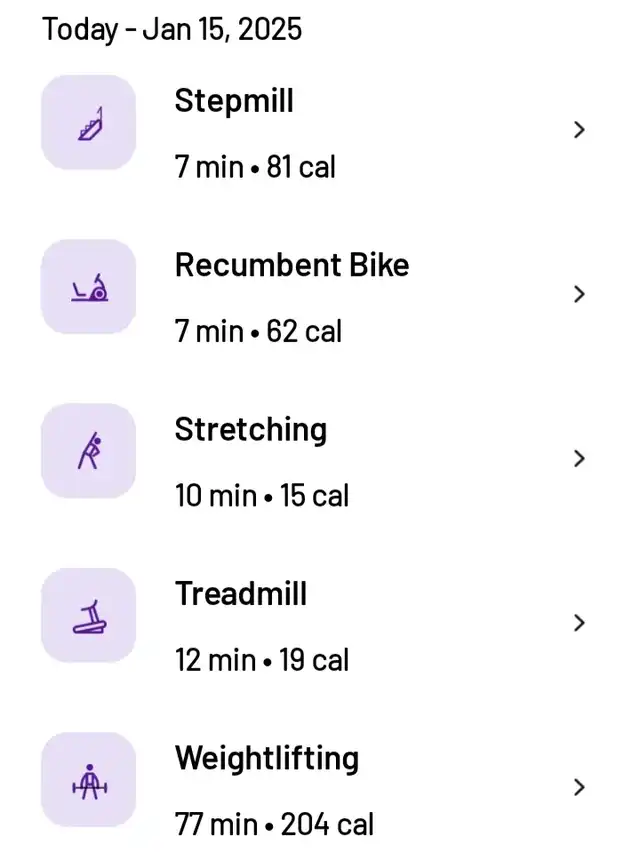Image resolution: width=640 pixels, height=853 pixels.
Task: Open the Weightlifting workout title
Action: pos(267,758)
